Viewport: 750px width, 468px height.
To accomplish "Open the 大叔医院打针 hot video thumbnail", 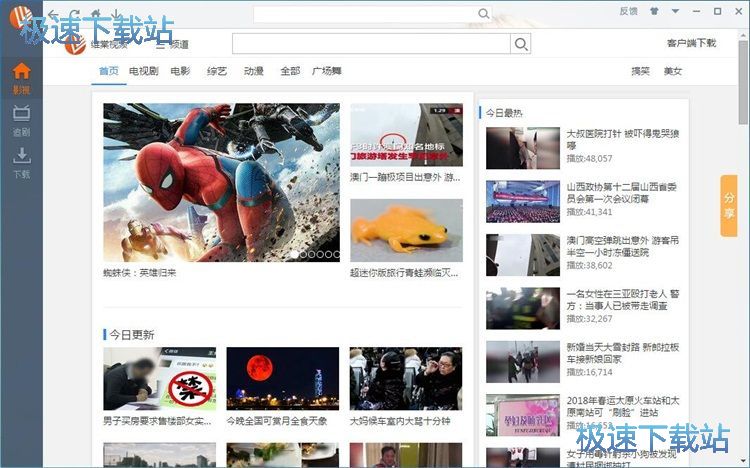I will [x=523, y=148].
